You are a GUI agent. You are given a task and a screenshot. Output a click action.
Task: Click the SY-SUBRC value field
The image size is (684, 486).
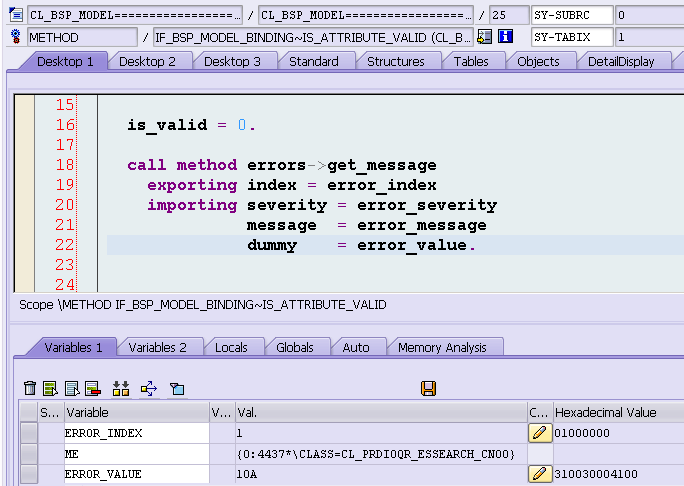pos(649,15)
